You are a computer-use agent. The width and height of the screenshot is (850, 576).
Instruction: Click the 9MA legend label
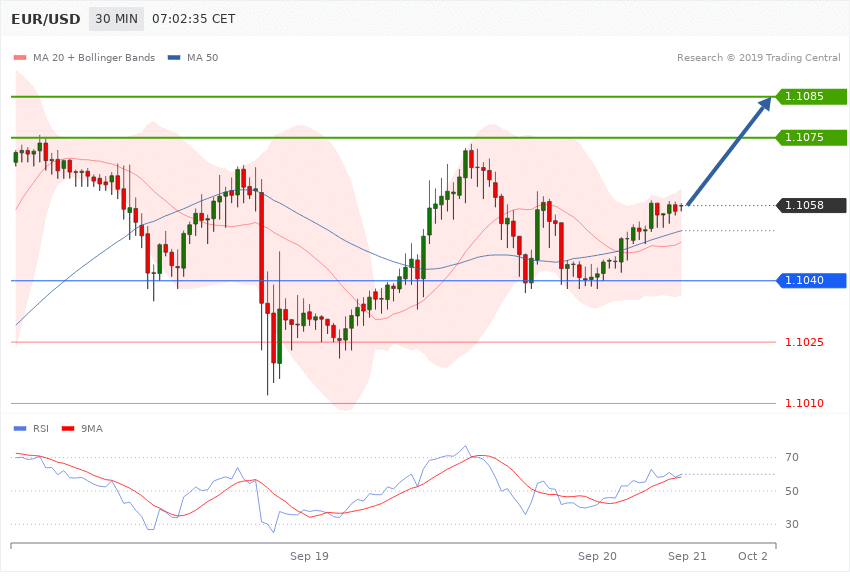click(x=92, y=429)
